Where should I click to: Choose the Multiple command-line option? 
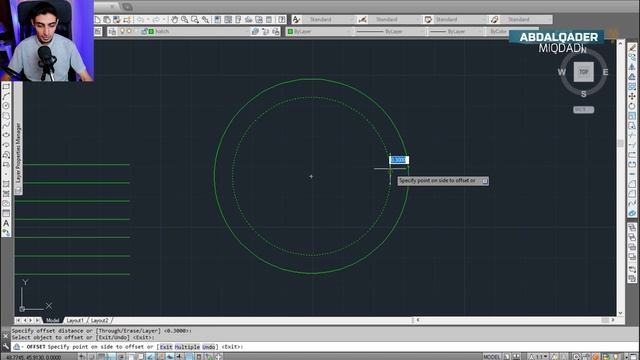pyautogui.click(x=187, y=347)
